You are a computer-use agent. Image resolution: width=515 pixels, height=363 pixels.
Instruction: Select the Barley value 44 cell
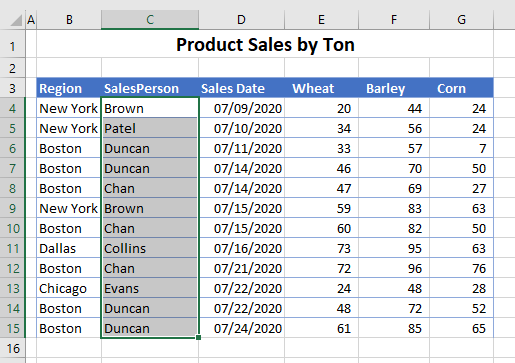tap(394, 108)
